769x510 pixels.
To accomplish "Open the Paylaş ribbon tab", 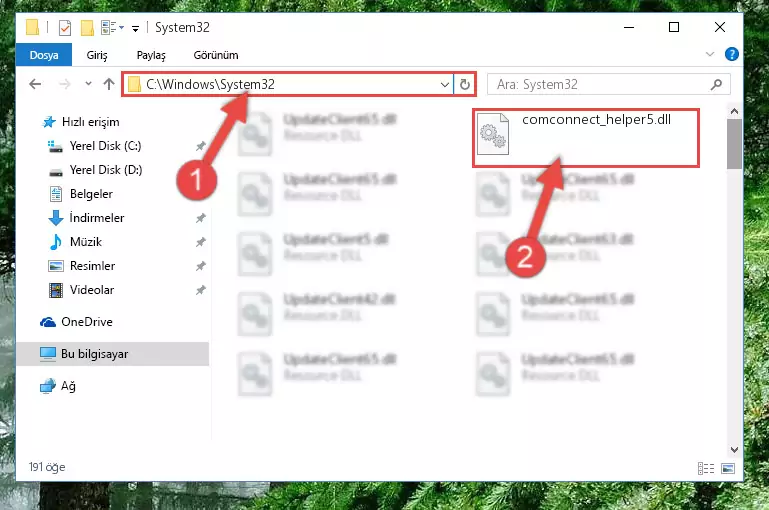I will coord(151,55).
